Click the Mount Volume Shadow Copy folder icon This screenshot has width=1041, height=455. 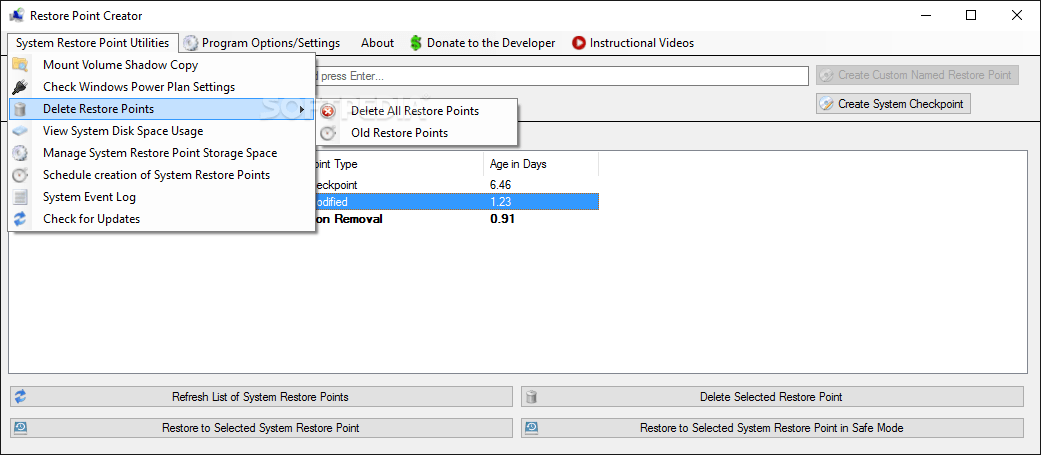(20, 65)
